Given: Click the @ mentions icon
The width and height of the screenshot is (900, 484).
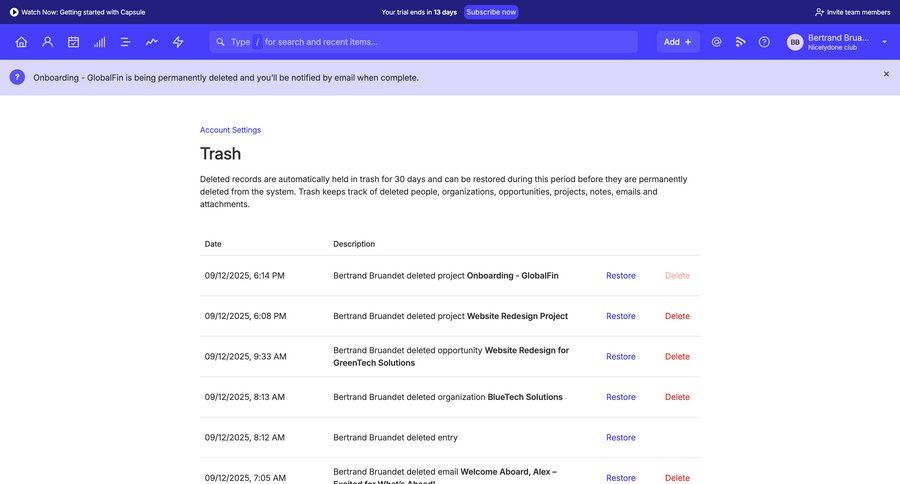Looking at the screenshot, I should pos(716,42).
